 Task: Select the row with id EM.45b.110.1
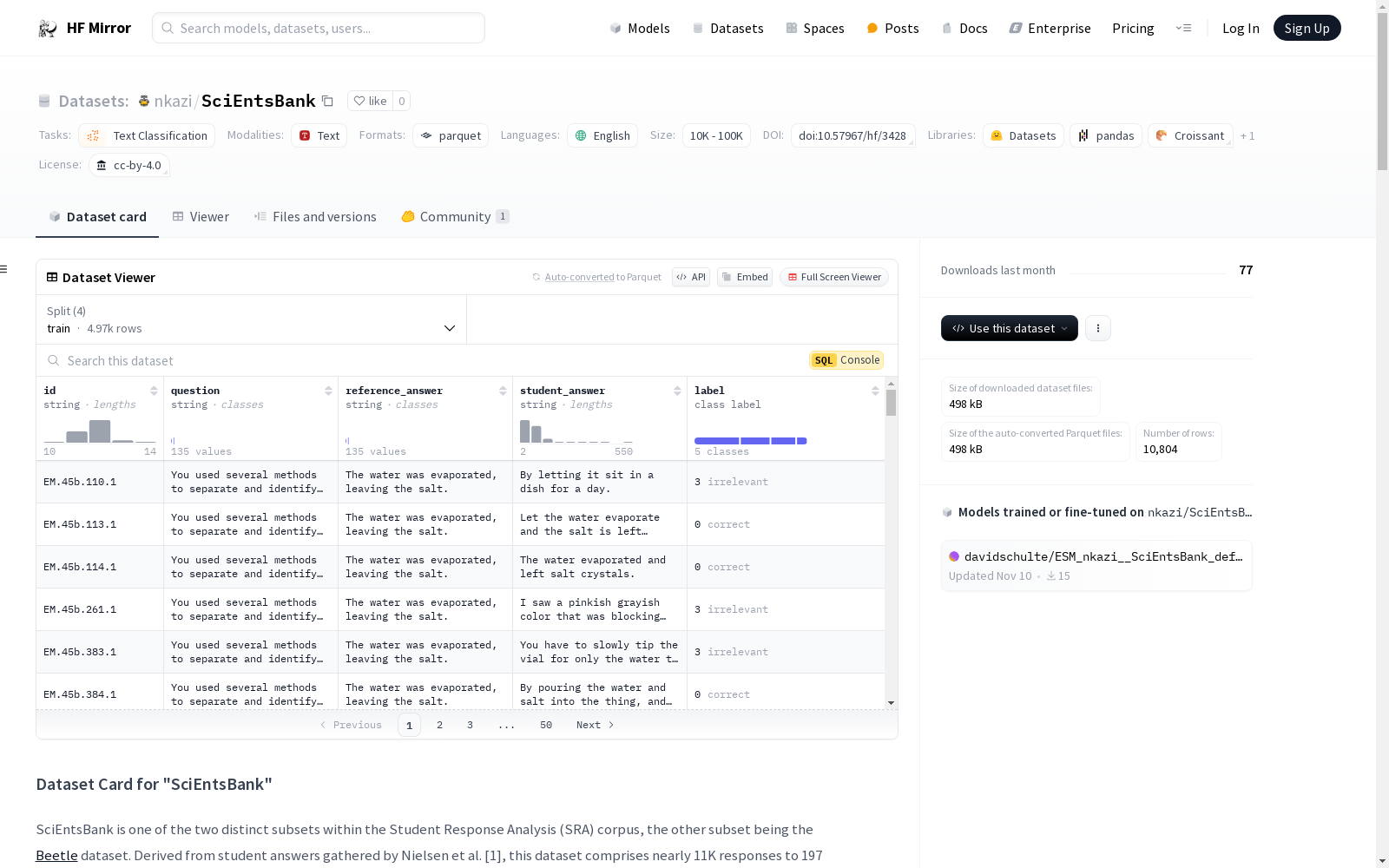[460, 482]
